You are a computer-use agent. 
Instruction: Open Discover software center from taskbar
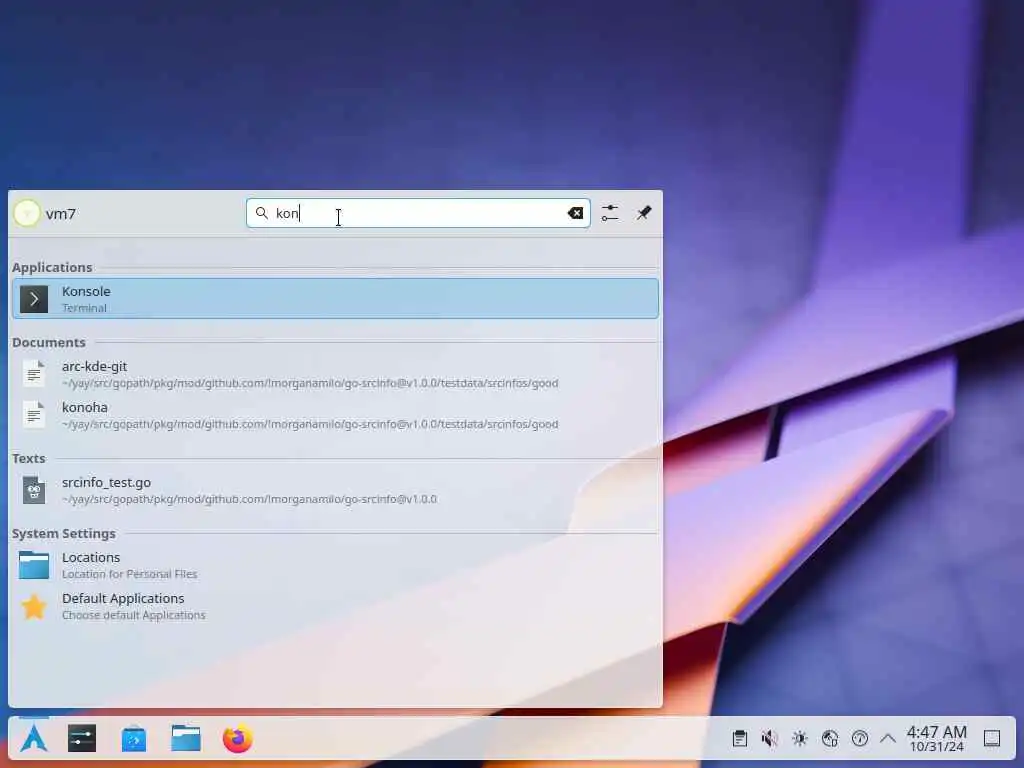pos(134,739)
